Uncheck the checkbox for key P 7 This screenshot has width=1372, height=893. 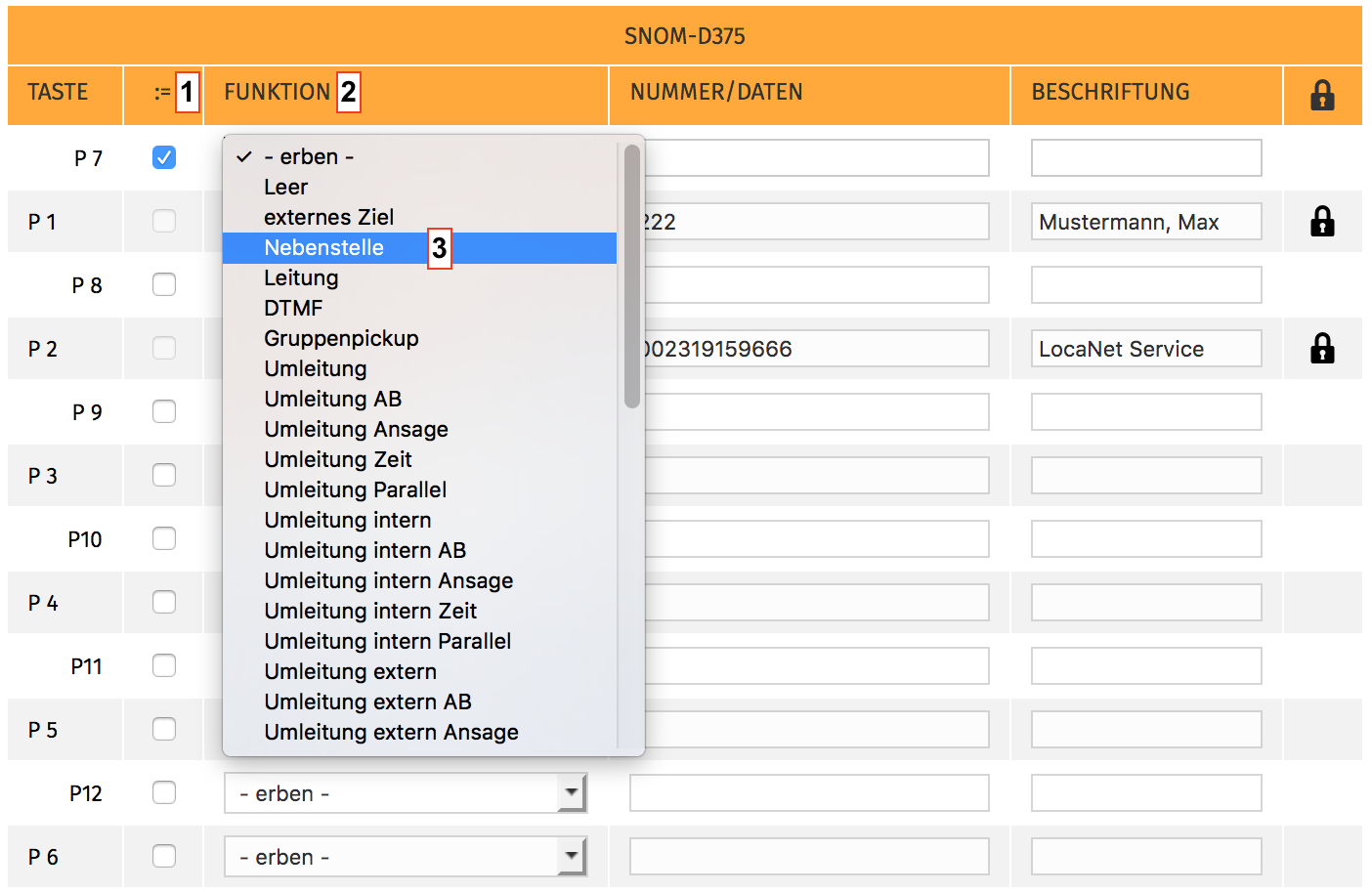click(164, 157)
